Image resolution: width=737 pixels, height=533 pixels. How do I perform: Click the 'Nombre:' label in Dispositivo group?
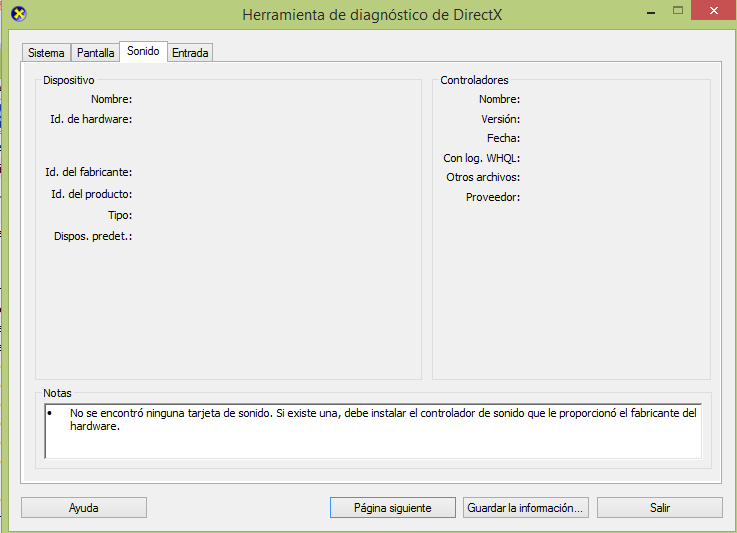(111, 99)
